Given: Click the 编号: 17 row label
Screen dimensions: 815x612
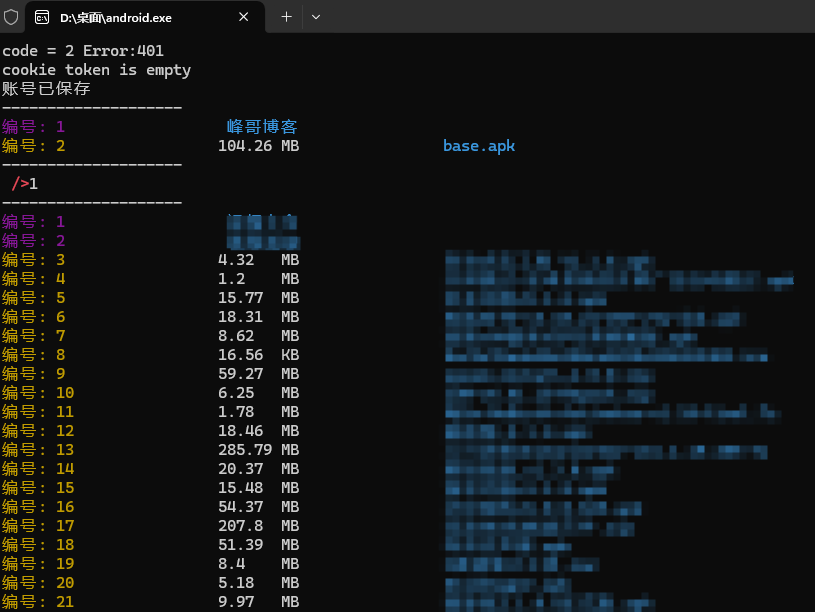Looking at the screenshot, I should 38,526.
